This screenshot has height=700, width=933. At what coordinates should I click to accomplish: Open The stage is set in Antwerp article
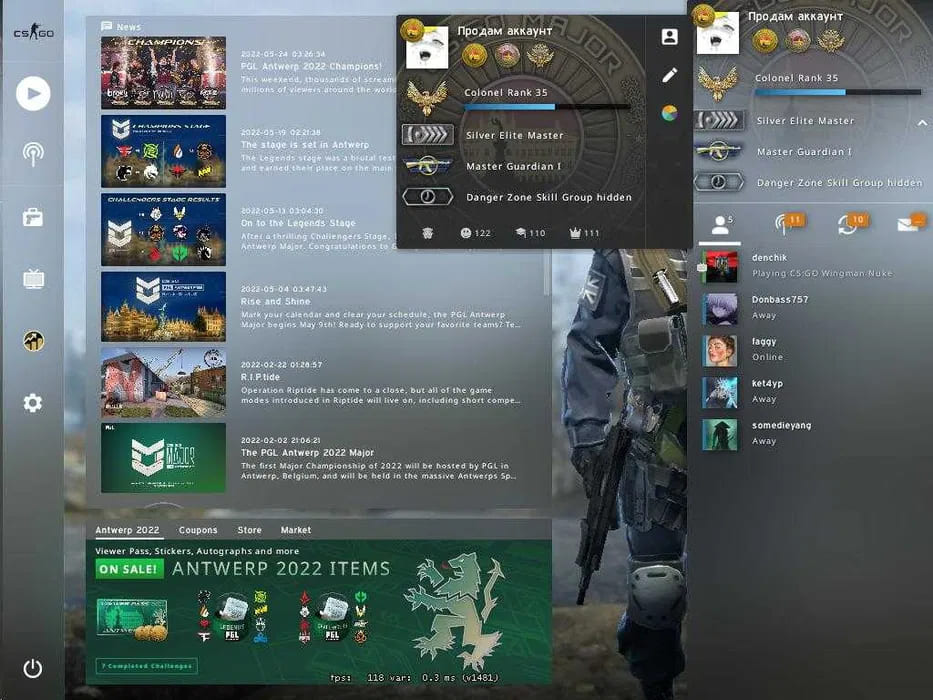click(x=305, y=145)
